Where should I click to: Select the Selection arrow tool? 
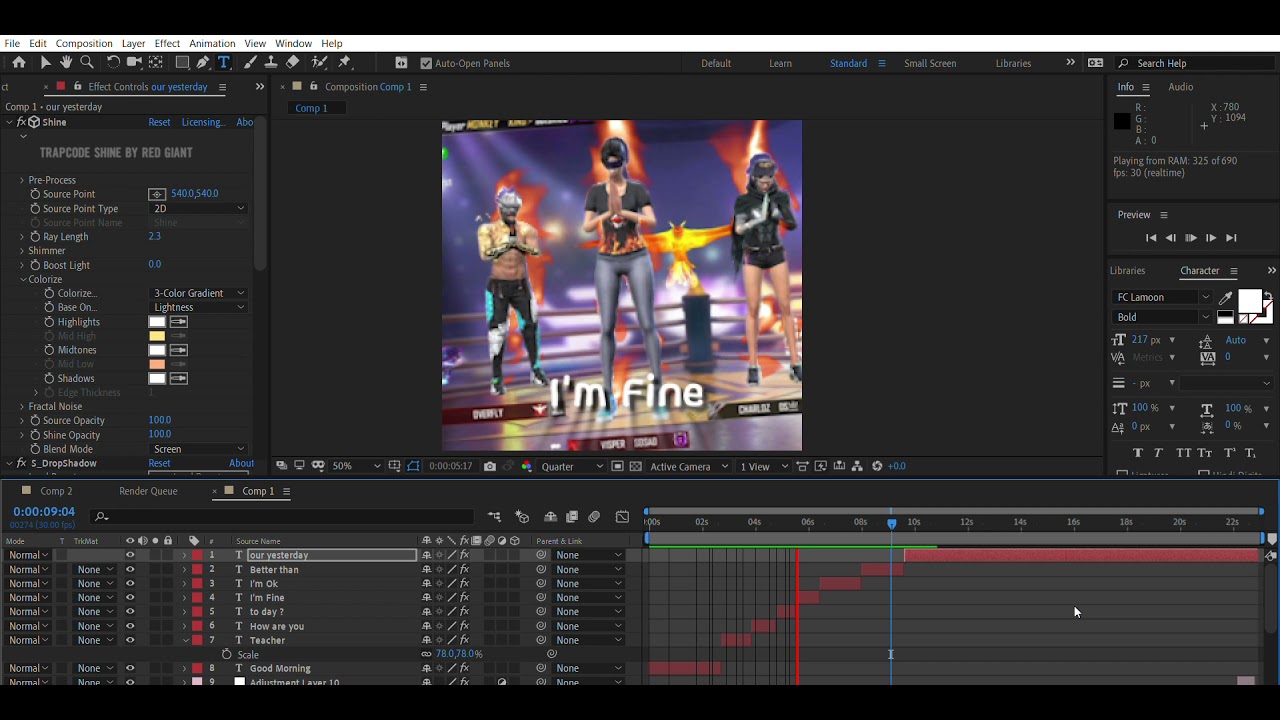coord(45,63)
